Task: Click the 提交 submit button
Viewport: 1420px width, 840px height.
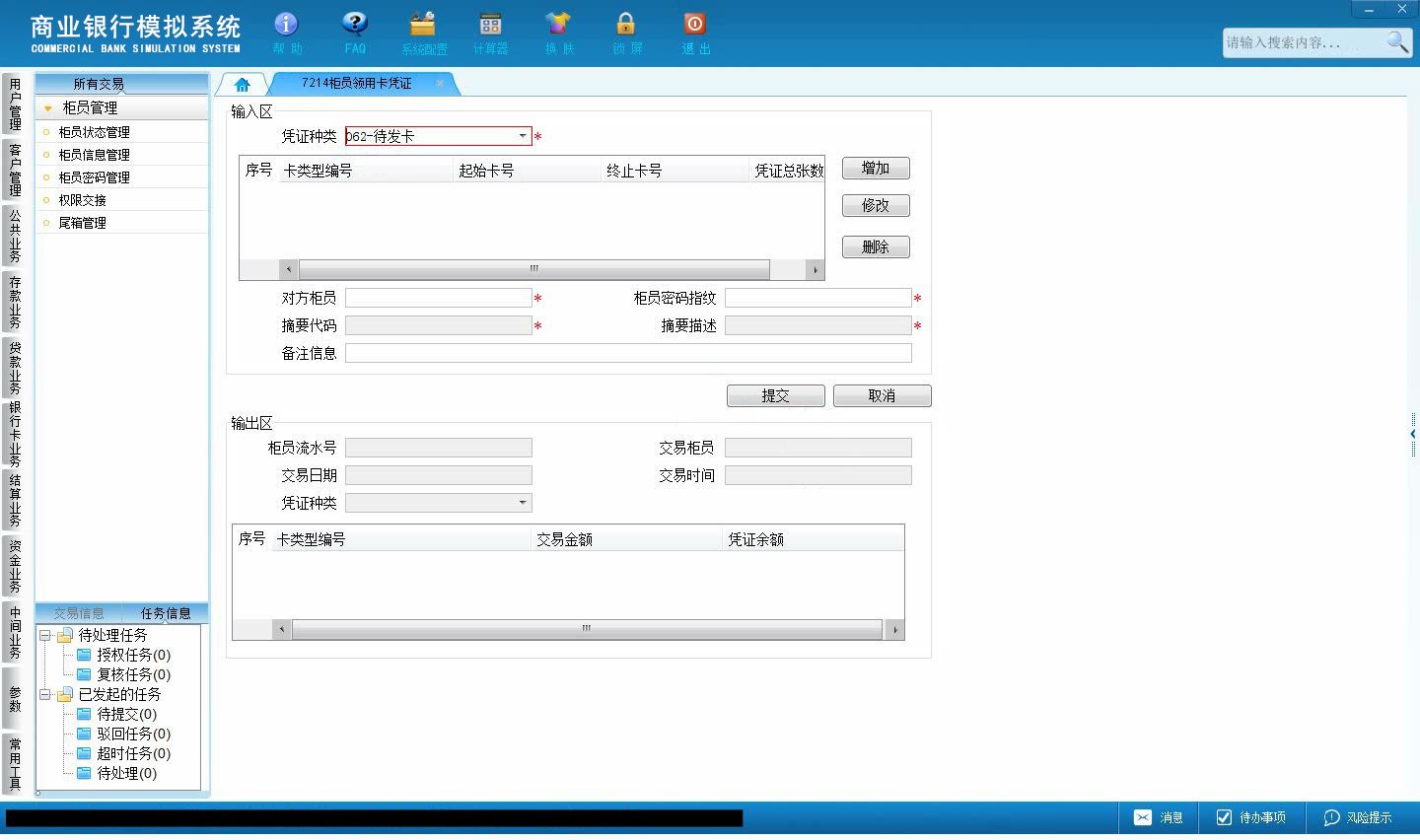Action: 775,395
